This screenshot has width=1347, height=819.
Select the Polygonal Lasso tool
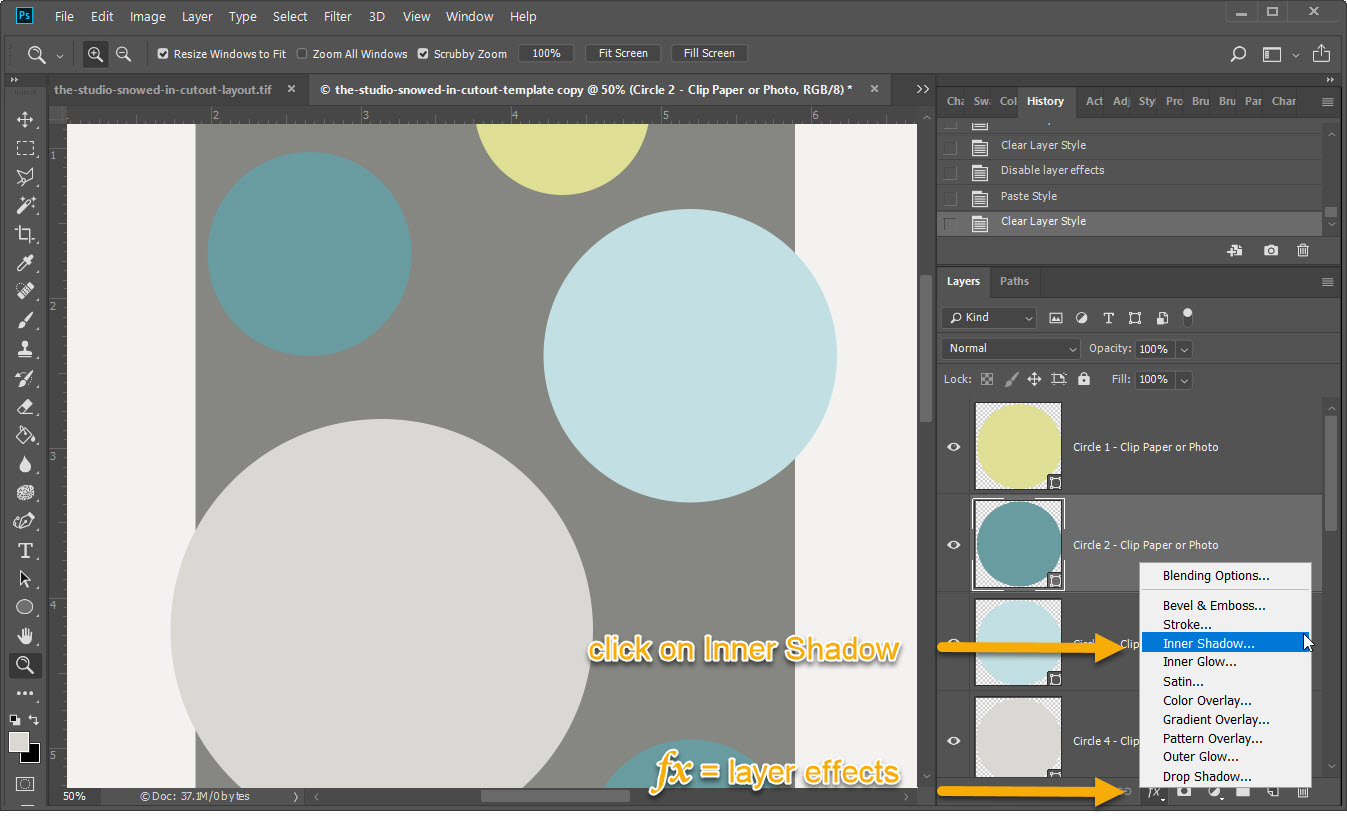pyautogui.click(x=25, y=177)
